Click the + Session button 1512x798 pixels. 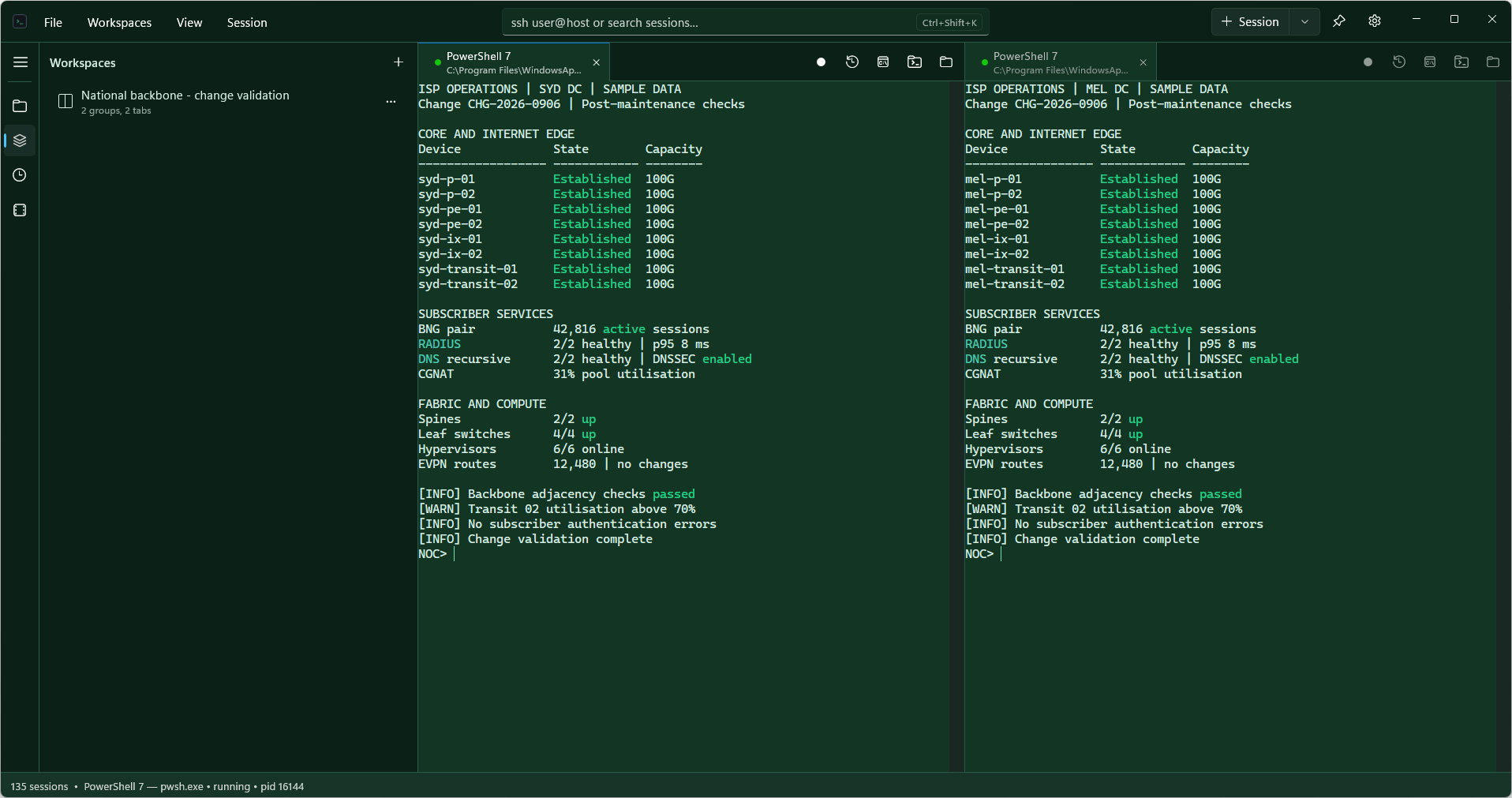point(1251,22)
